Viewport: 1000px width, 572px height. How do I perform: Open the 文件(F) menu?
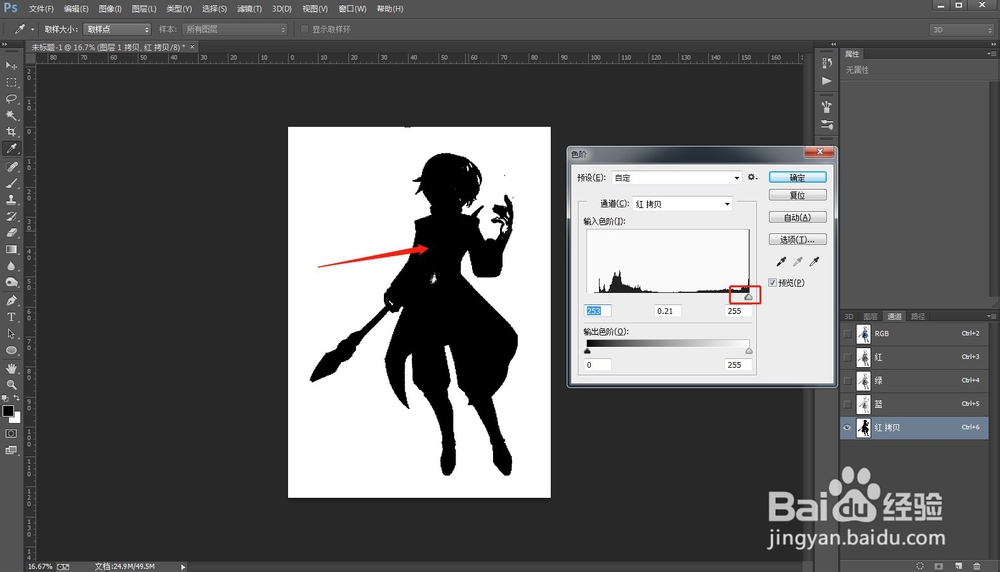pos(41,9)
